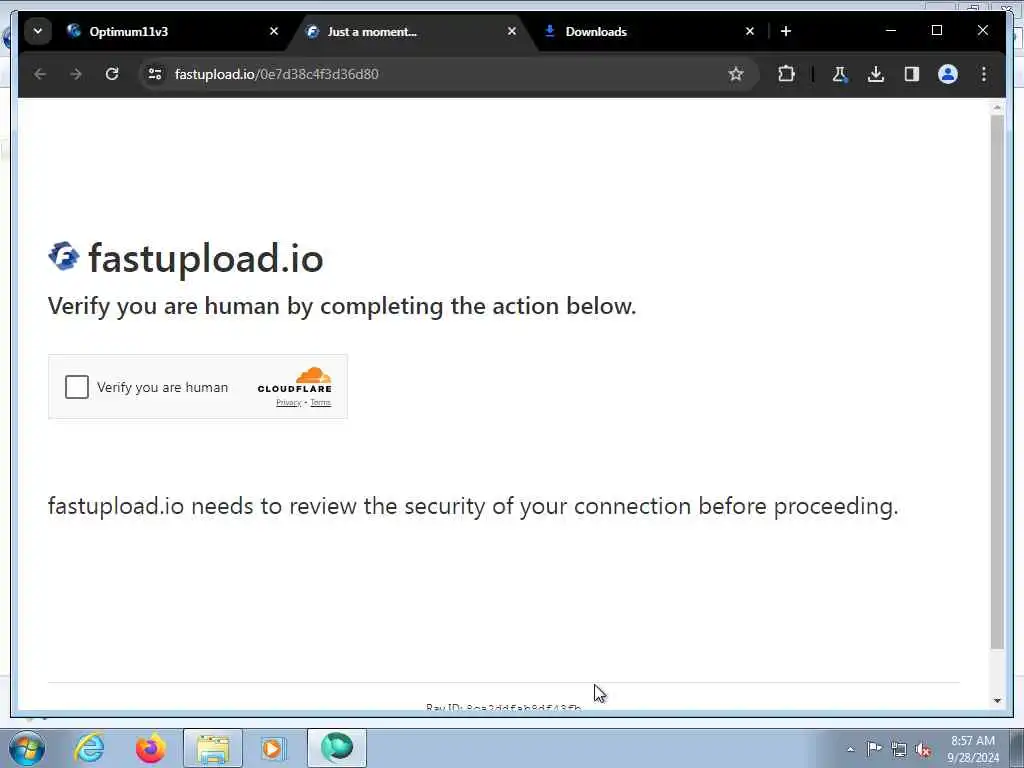The height and width of the screenshot is (768, 1024).
Task: Show browser downloads icon
Action: pos(876,74)
